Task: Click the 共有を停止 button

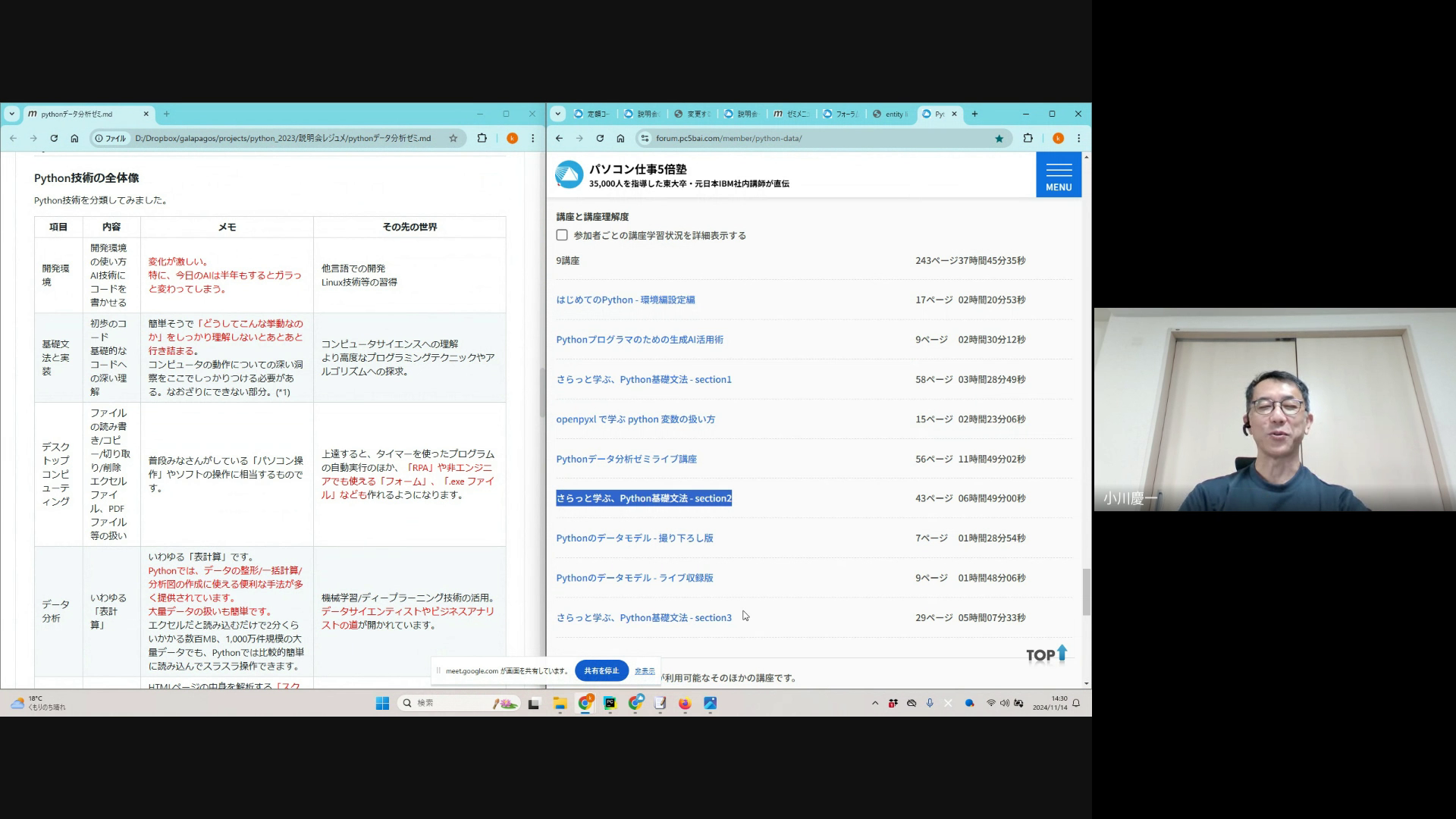Action: [x=601, y=670]
